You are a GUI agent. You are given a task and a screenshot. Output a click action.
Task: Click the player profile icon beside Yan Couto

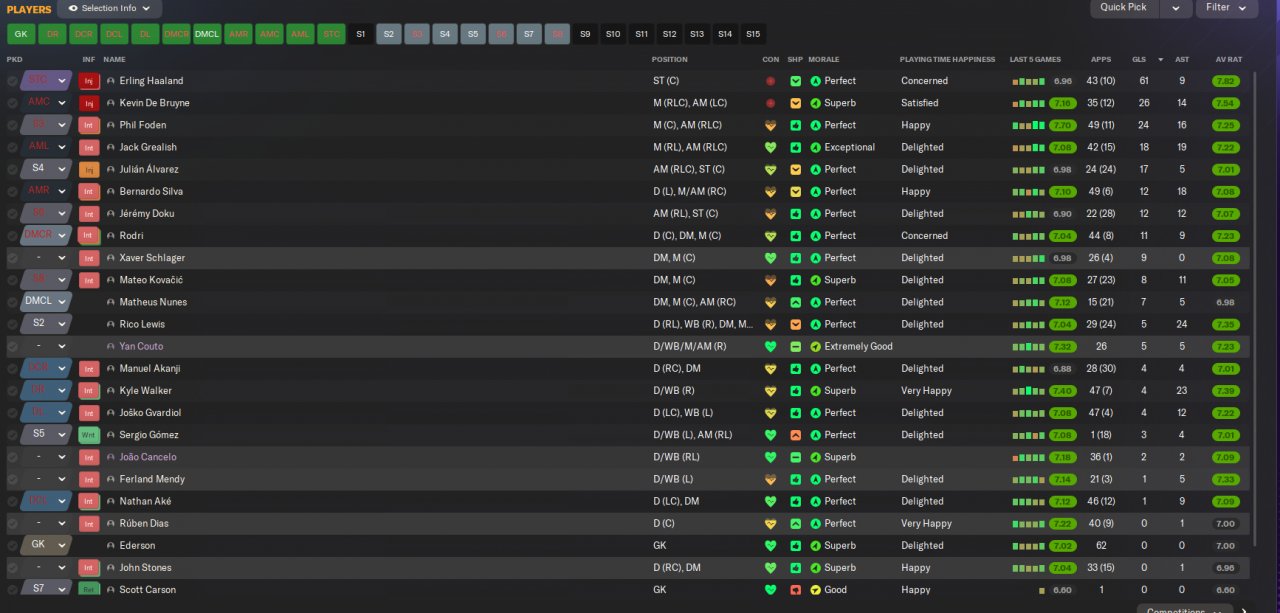(111, 346)
